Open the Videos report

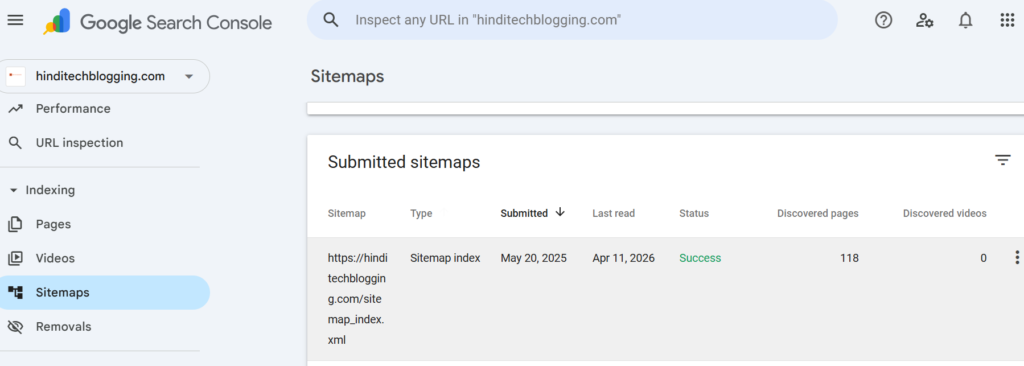[x=55, y=258]
